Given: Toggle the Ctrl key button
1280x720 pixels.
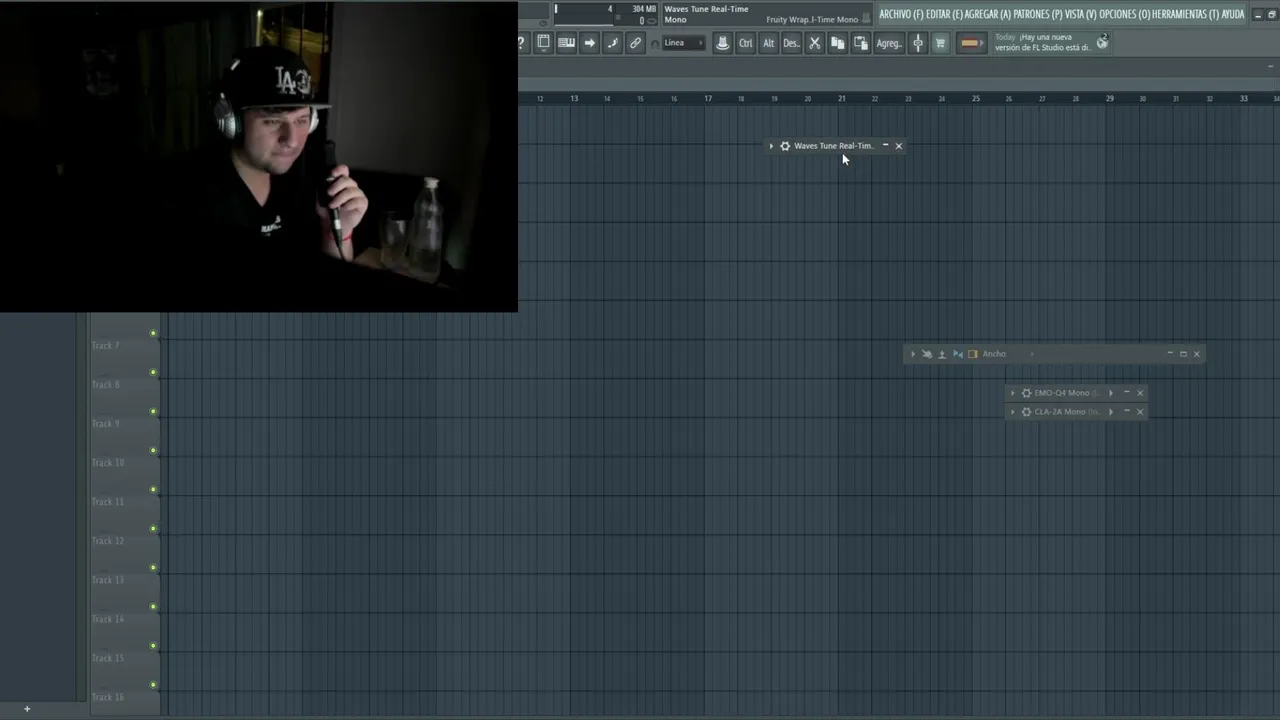Looking at the screenshot, I should click(x=745, y=43).
